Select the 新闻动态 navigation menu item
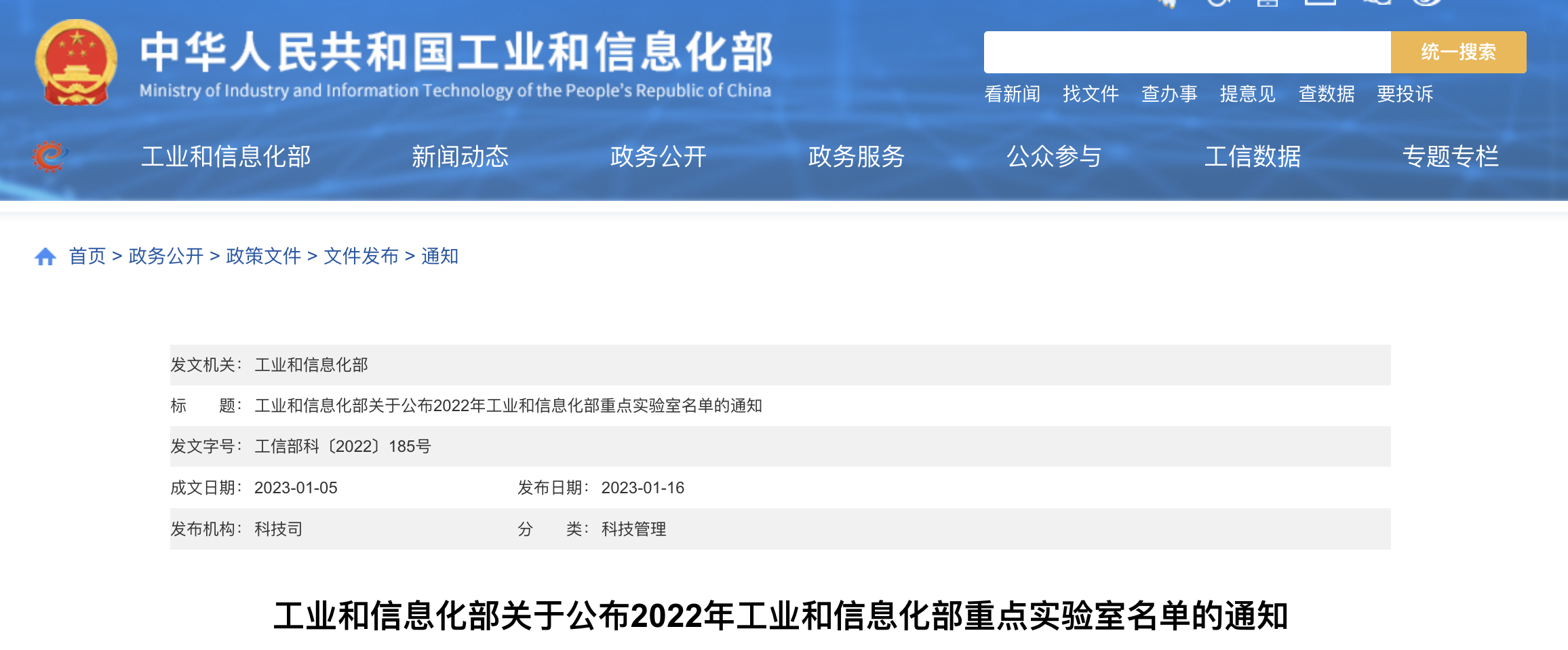1568x650 pixels. click(460, 157)
